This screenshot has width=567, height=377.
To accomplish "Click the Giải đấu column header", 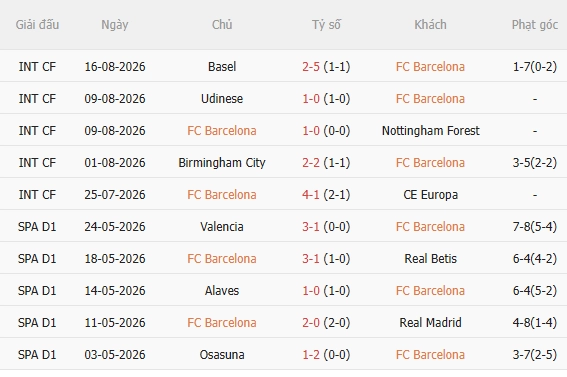I will (x=37, y=25).
